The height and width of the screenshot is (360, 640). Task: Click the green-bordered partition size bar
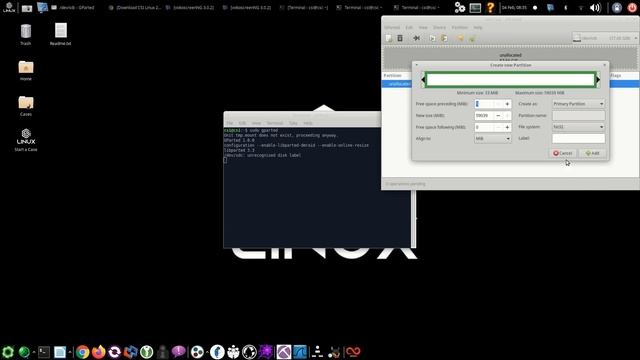pos(510,80)
